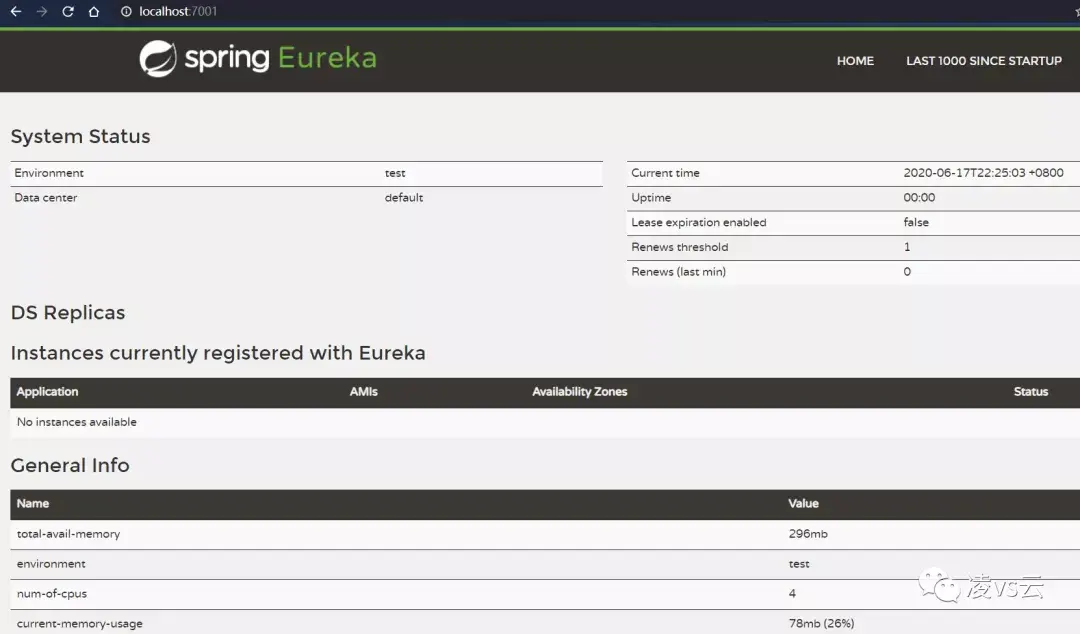Select the General Info heading
Viewport: 1080px width, 634px height.
[x=70, y=466]
